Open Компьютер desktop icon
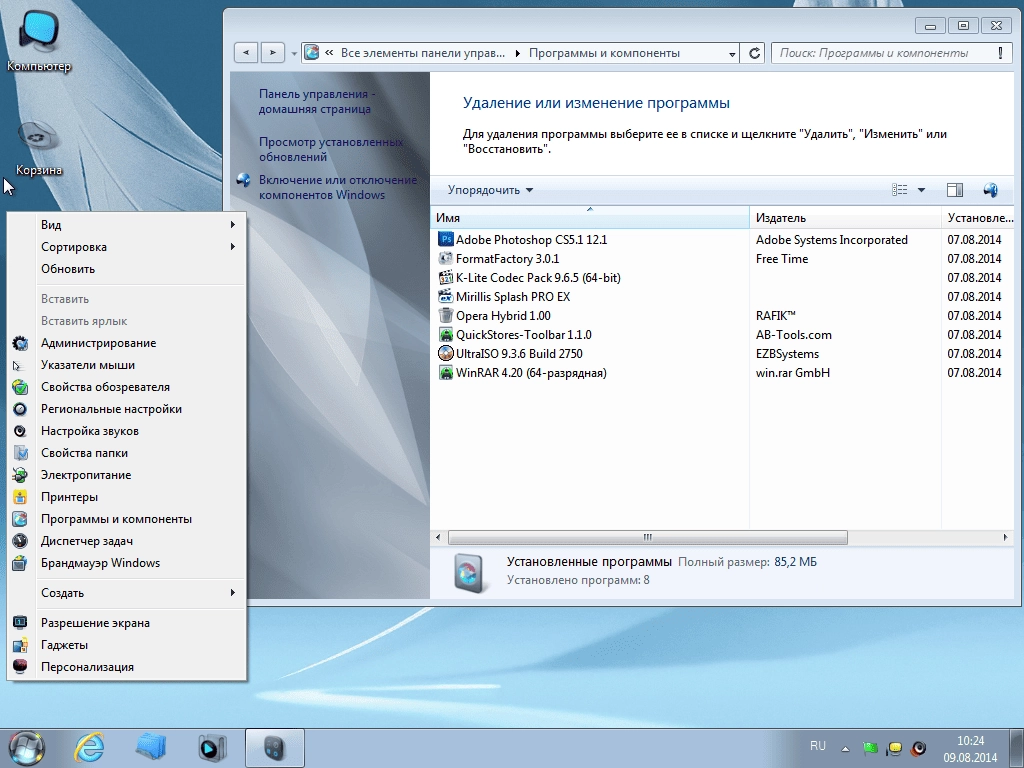The height and width of the screenshot is (768, 1024). [39, 40]
